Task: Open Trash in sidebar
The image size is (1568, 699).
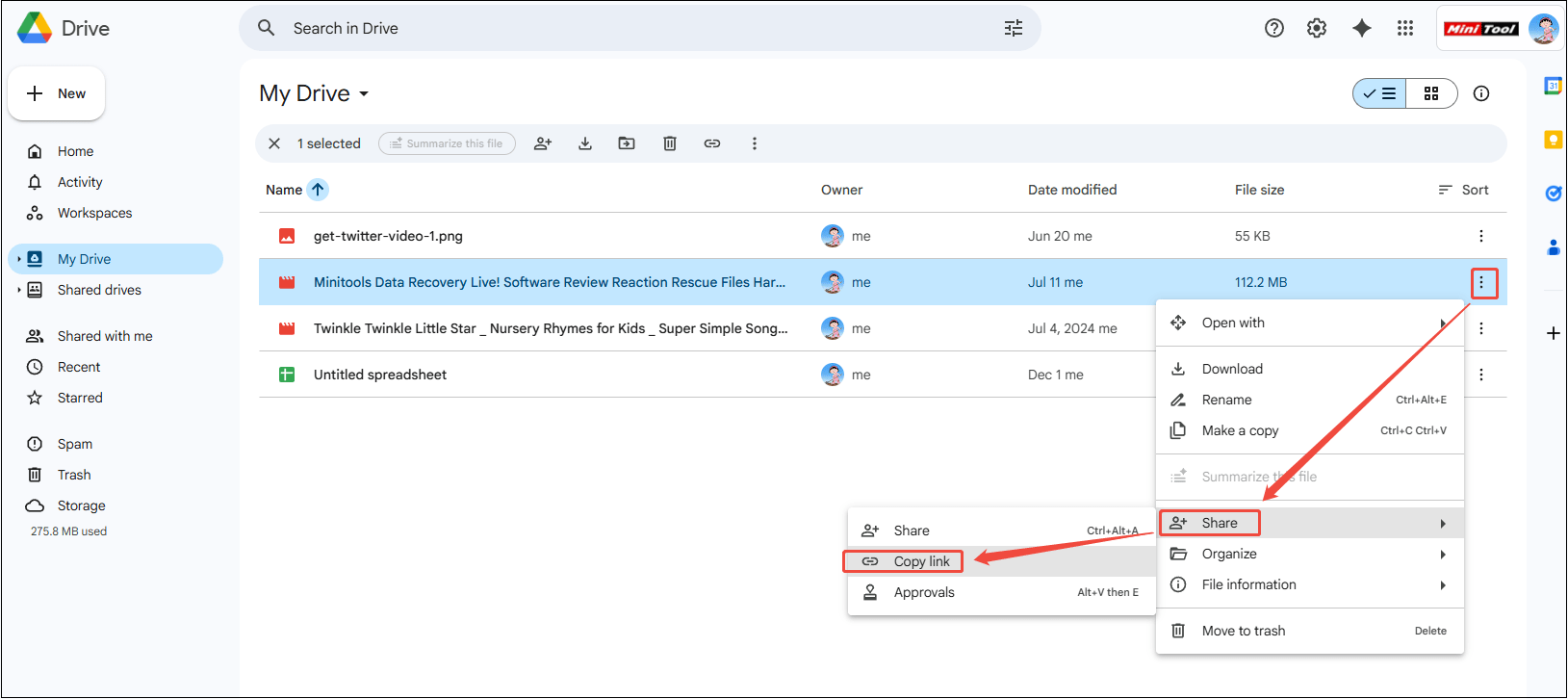Action: pos(116,475)
